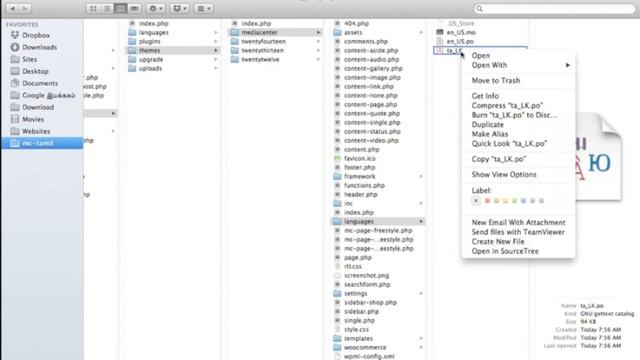Apply the yellow label color

coord(505,201)
